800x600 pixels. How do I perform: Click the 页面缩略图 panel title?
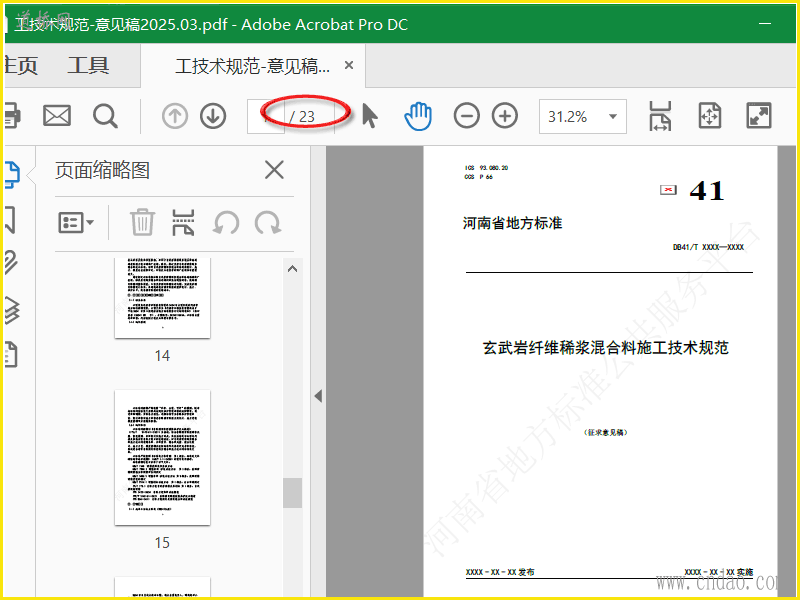tap(102, 170)
